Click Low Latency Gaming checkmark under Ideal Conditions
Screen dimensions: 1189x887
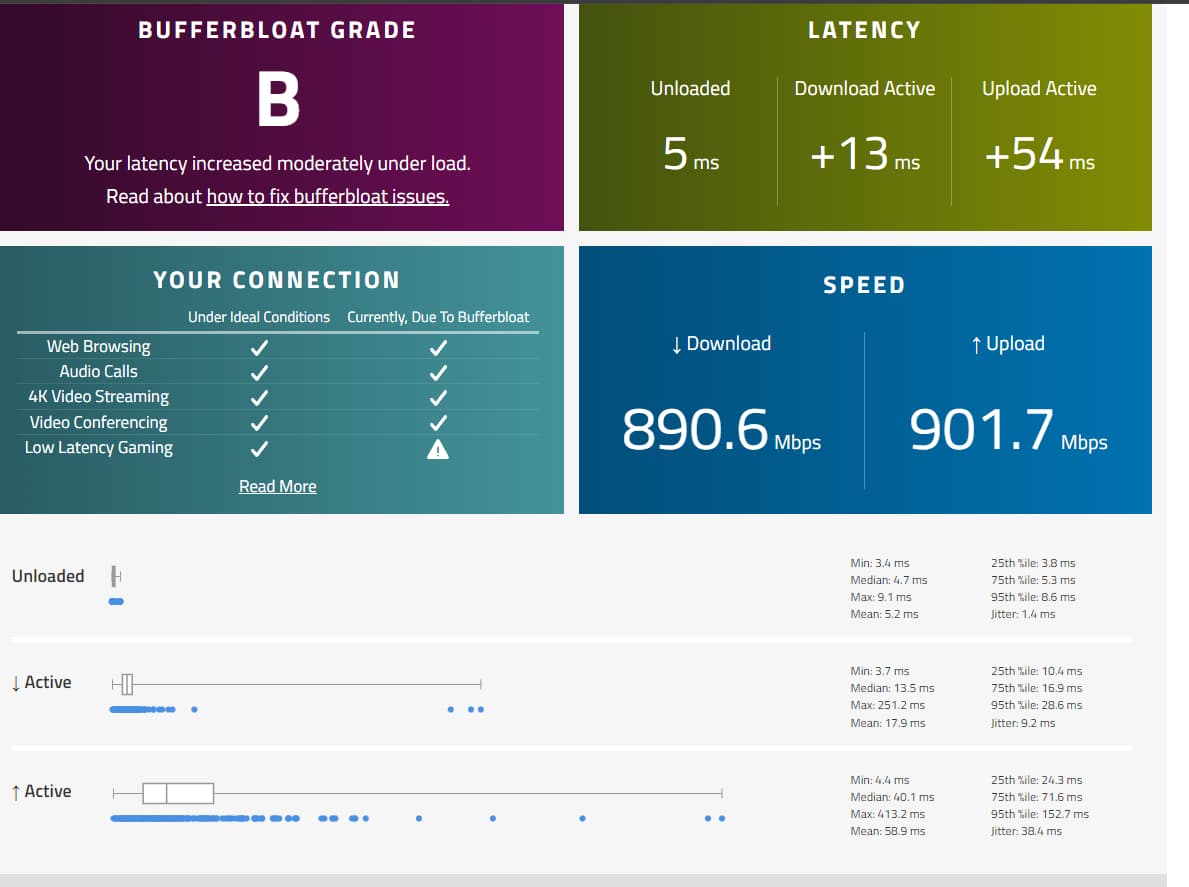pos(259,449)
